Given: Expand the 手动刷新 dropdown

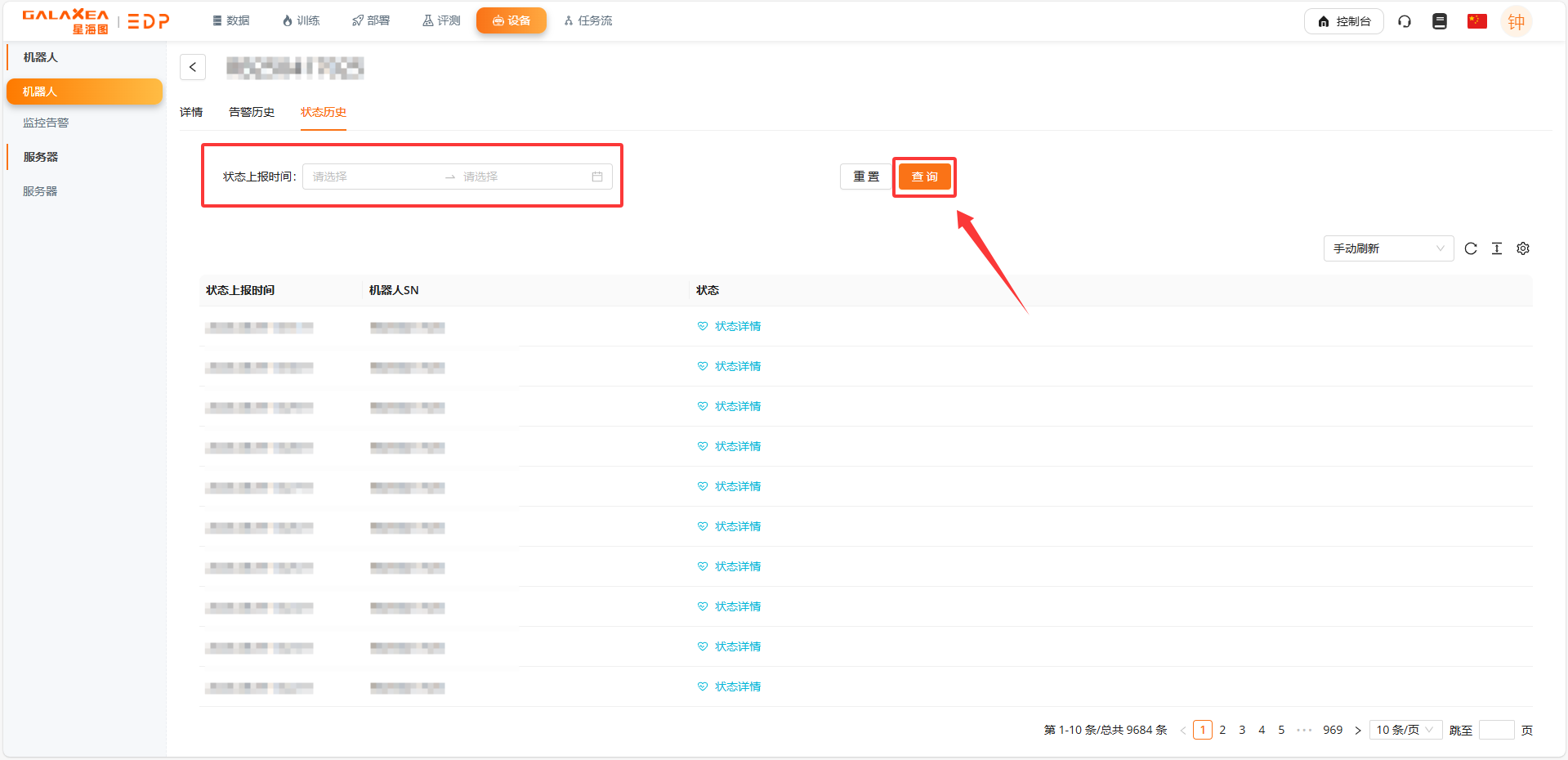Looking at the screenshot, I should pos(1387,248).
